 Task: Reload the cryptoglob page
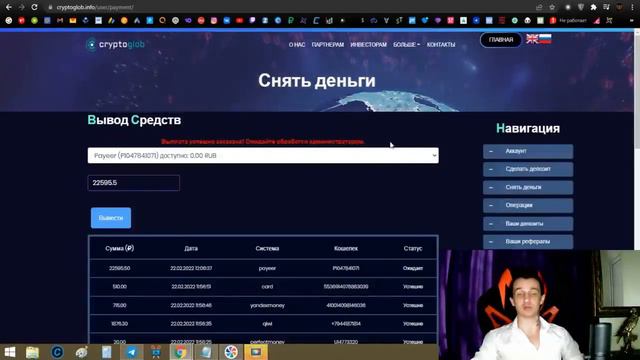(x=35, y=7)
